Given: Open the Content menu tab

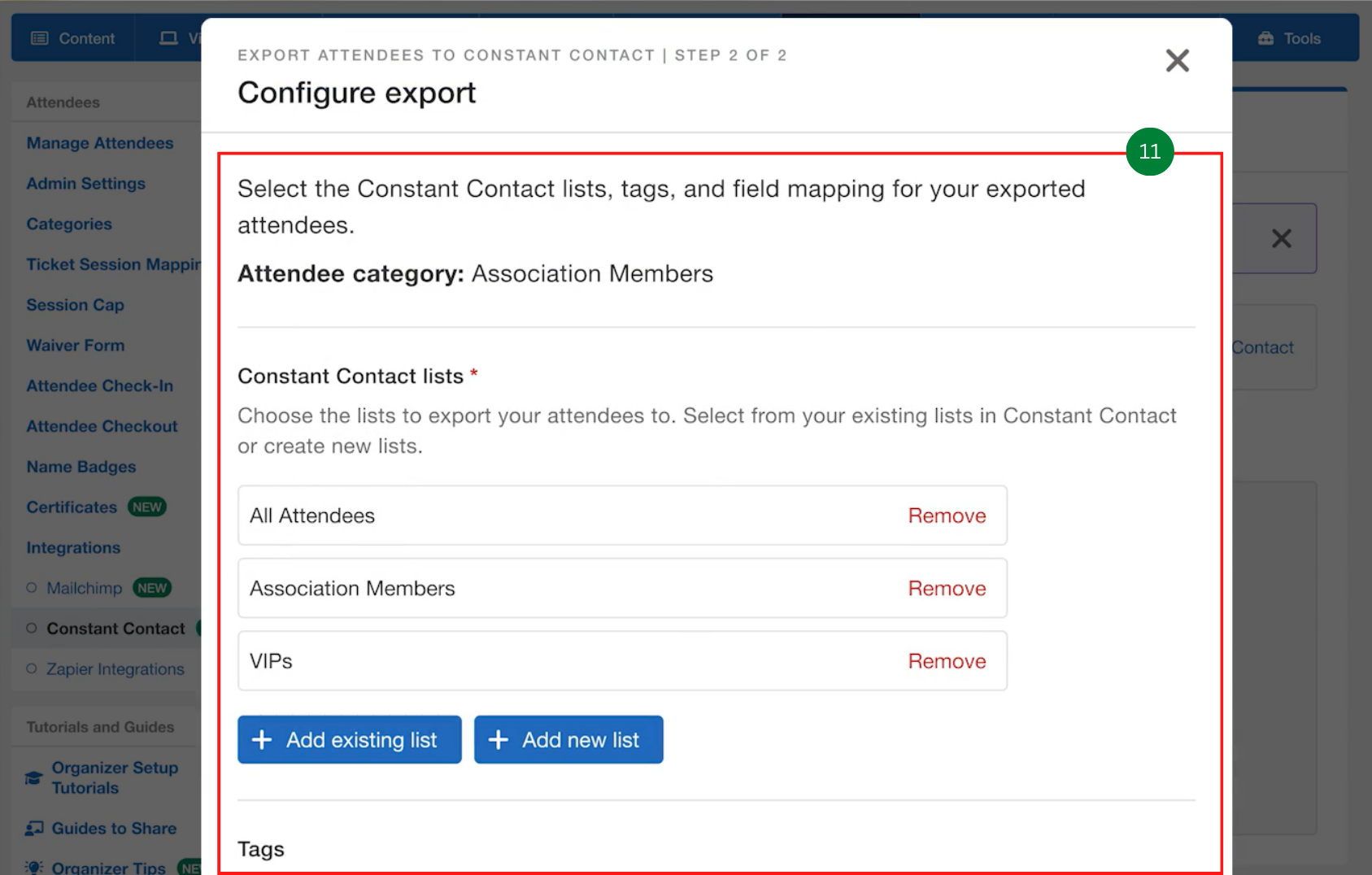Looking at the screenshot, I should (73, 38).
